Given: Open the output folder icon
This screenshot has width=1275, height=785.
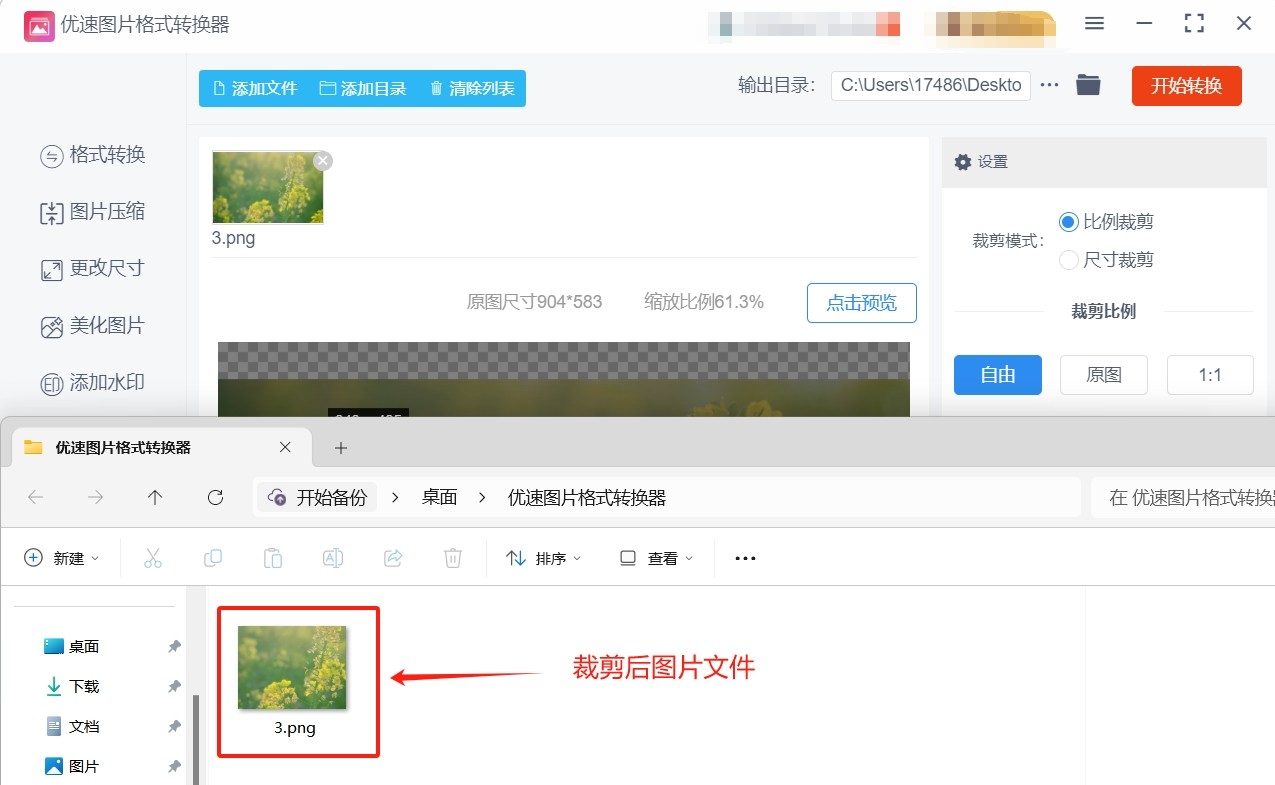Looking at the screenshot, I should click(x=1088, y=85).
